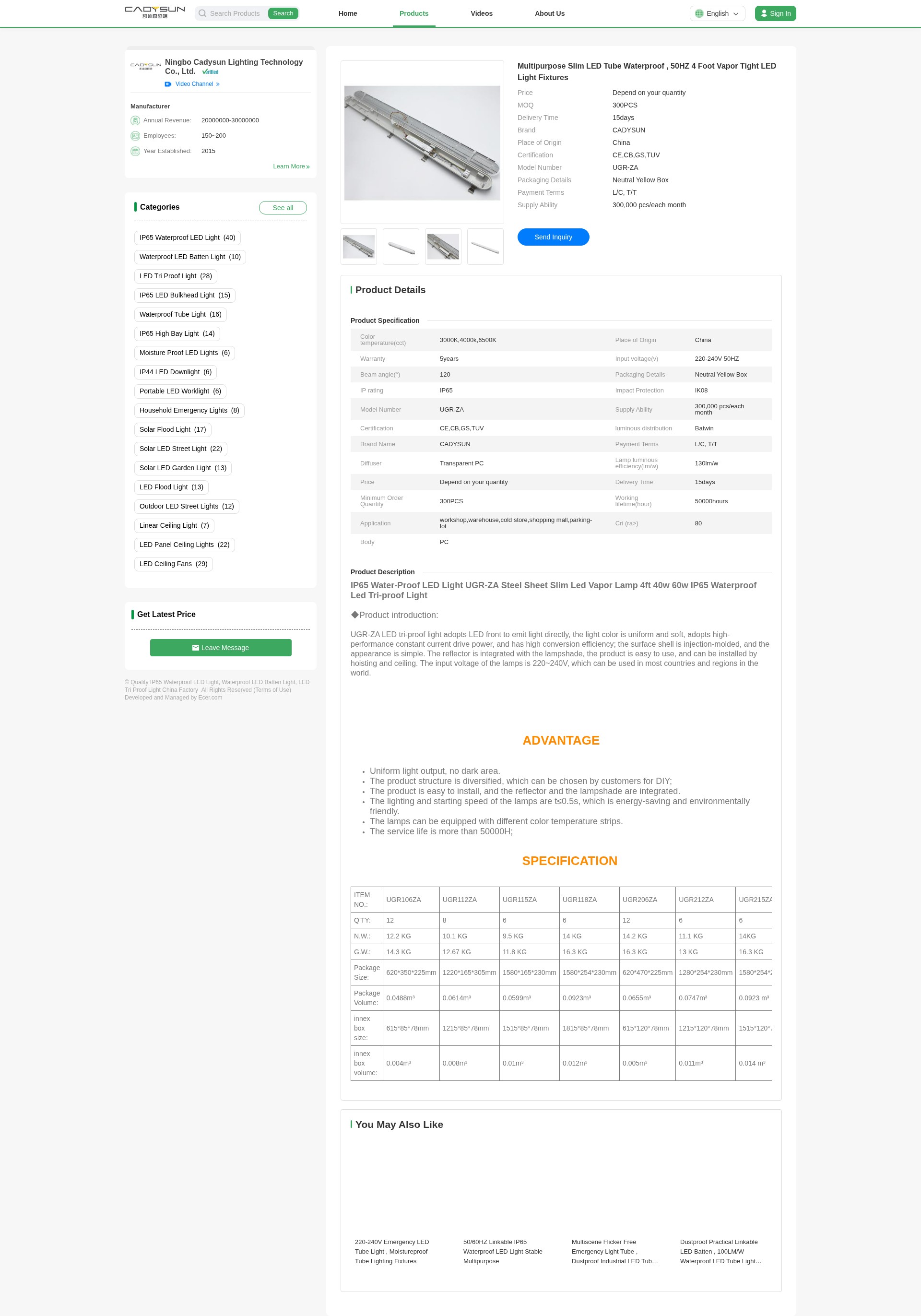The image size is (921, 1316).
Task: Open LED Panel Ceiling Lights category
Action: click(185, 545)
